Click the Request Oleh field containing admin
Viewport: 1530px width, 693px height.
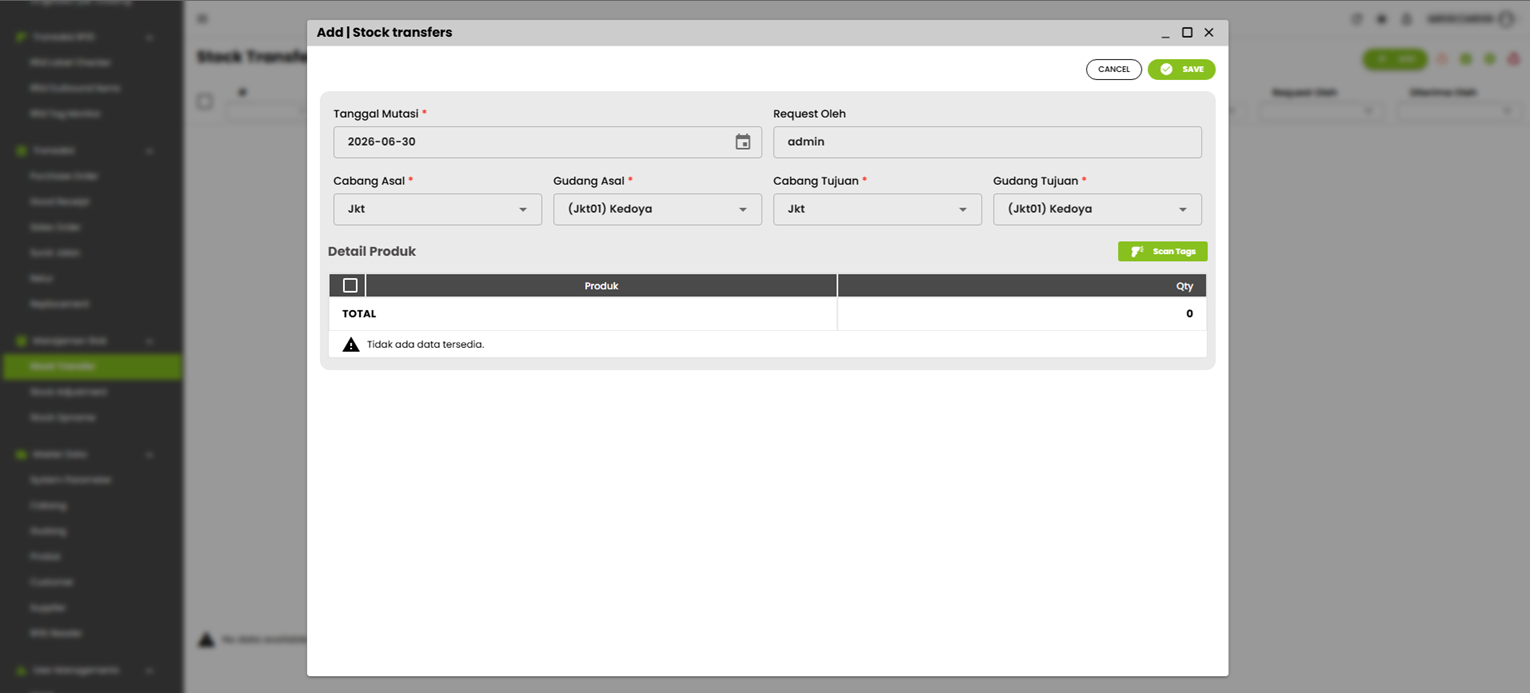(x=988, y=142)
